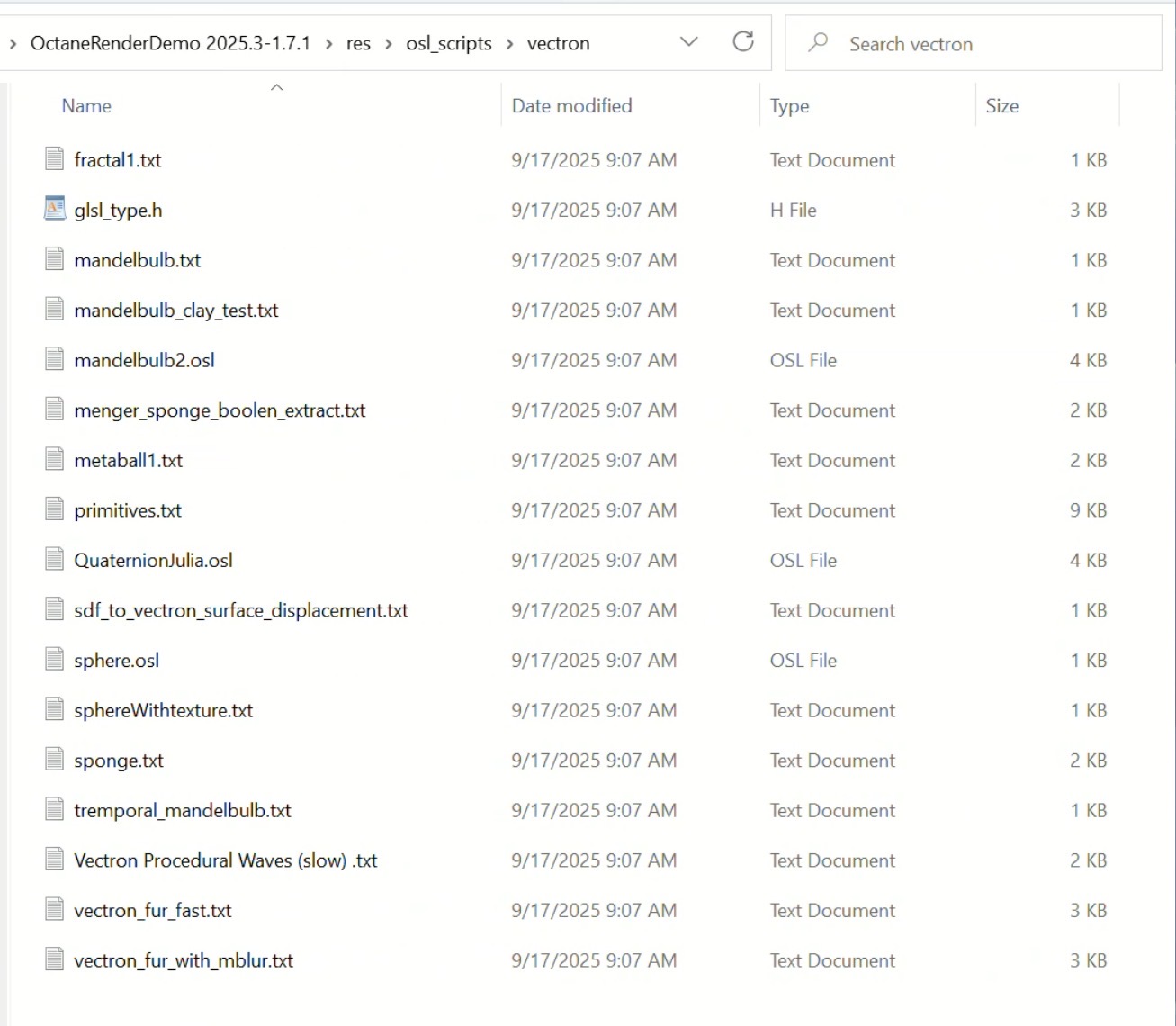The width and height of the screenshot is (1176, 1026).
Task: Click the file icon beside mandelbulb.txt
Action: pos(55,260)
